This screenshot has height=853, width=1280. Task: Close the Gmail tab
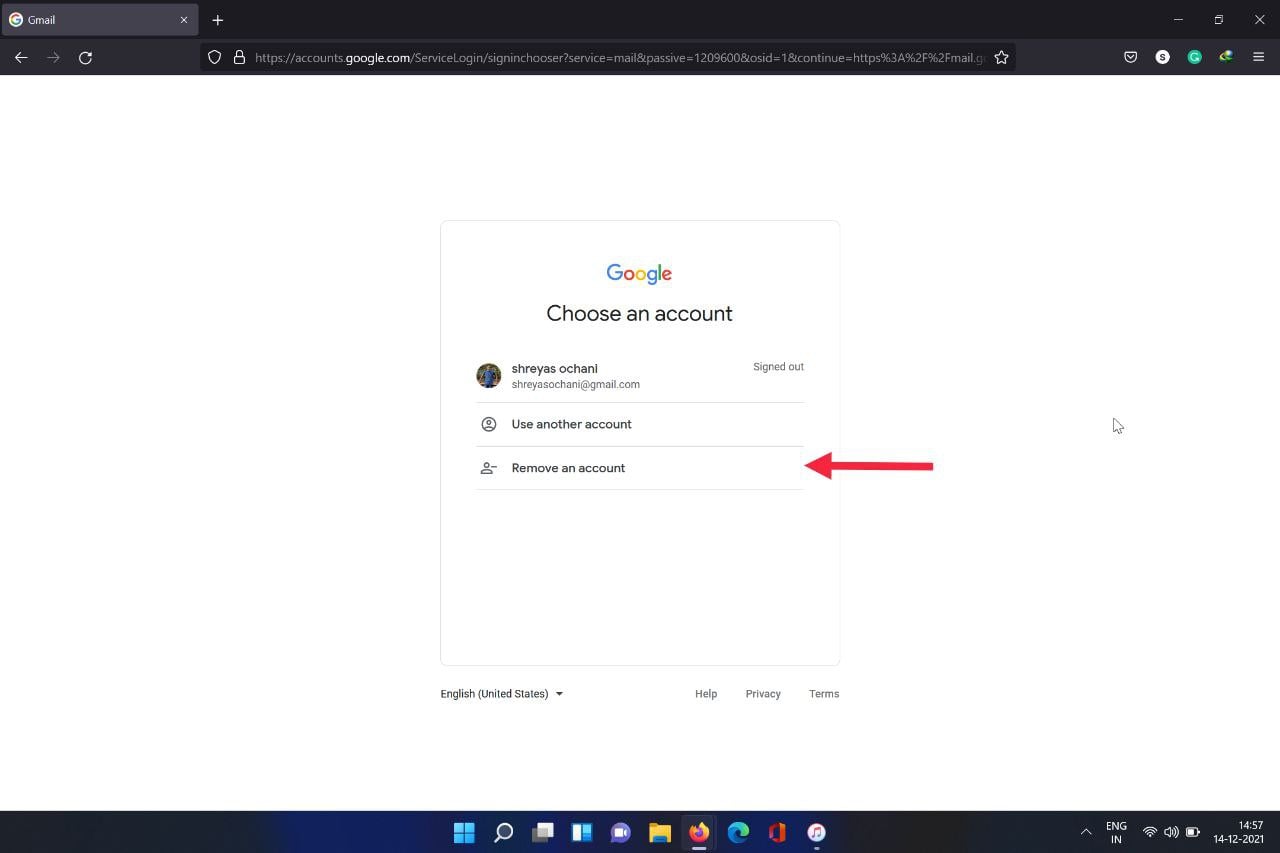(x=183, y=20)
